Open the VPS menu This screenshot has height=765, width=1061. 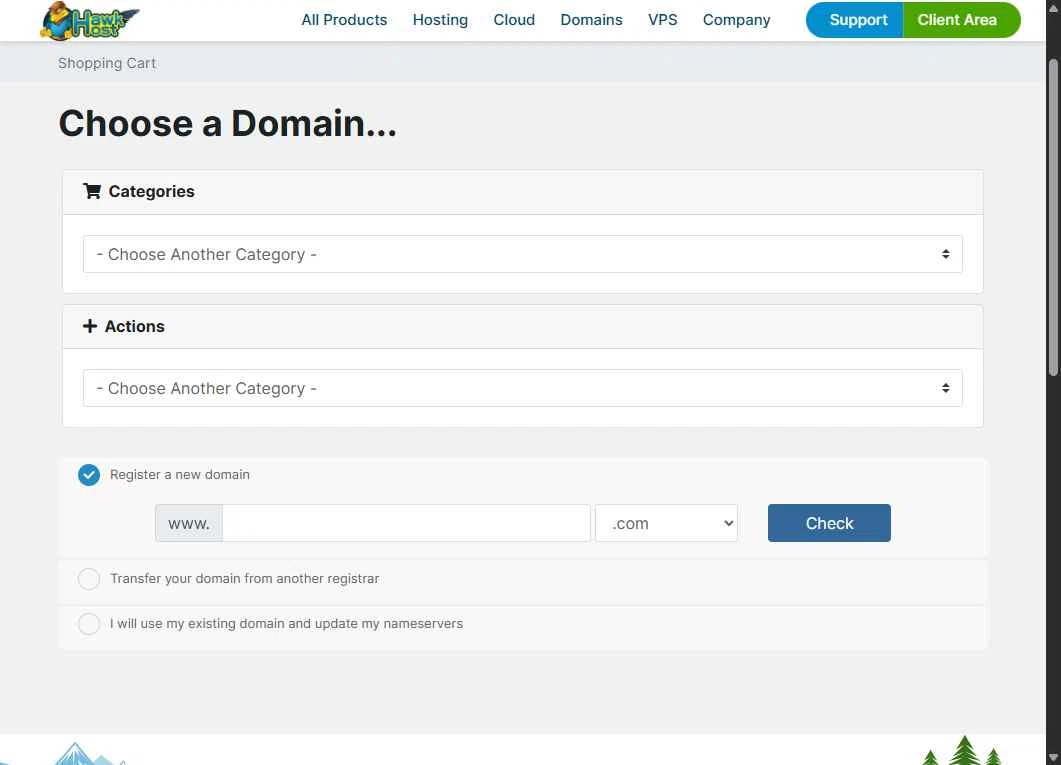662,20
